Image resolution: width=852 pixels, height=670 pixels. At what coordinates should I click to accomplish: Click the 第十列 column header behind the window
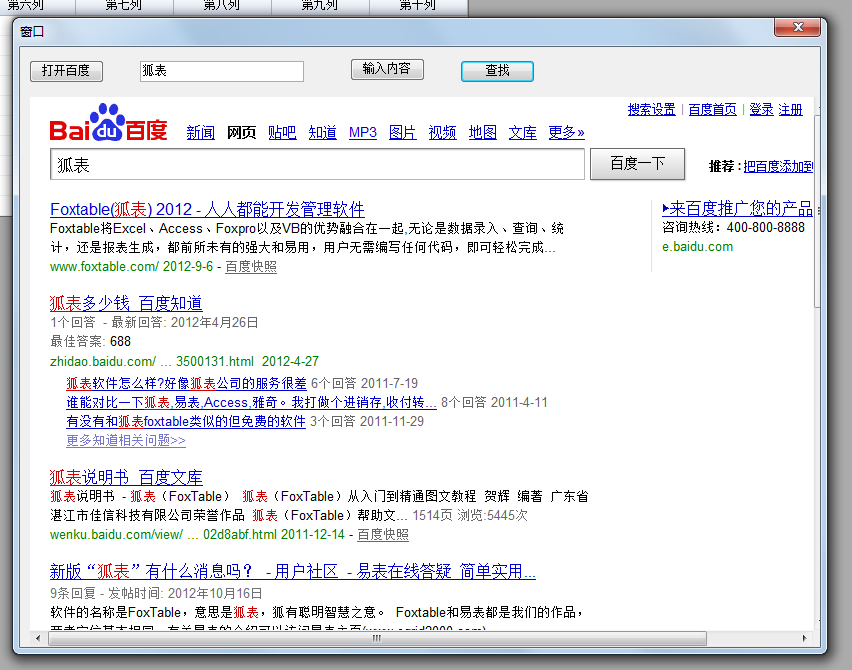coord(418,7)
